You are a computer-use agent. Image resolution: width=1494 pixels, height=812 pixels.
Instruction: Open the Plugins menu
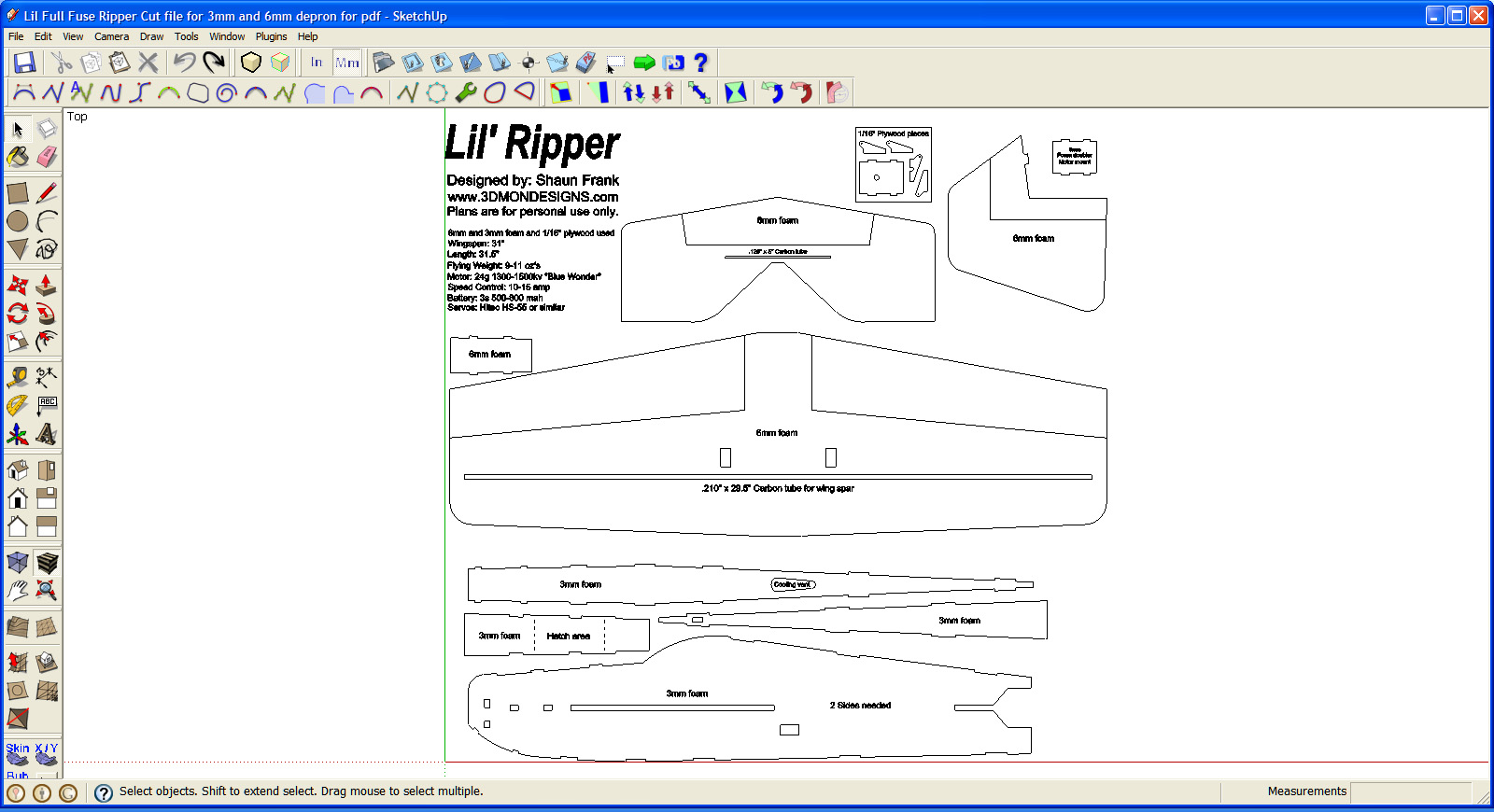pyautogui.click(x=271, y=36)
